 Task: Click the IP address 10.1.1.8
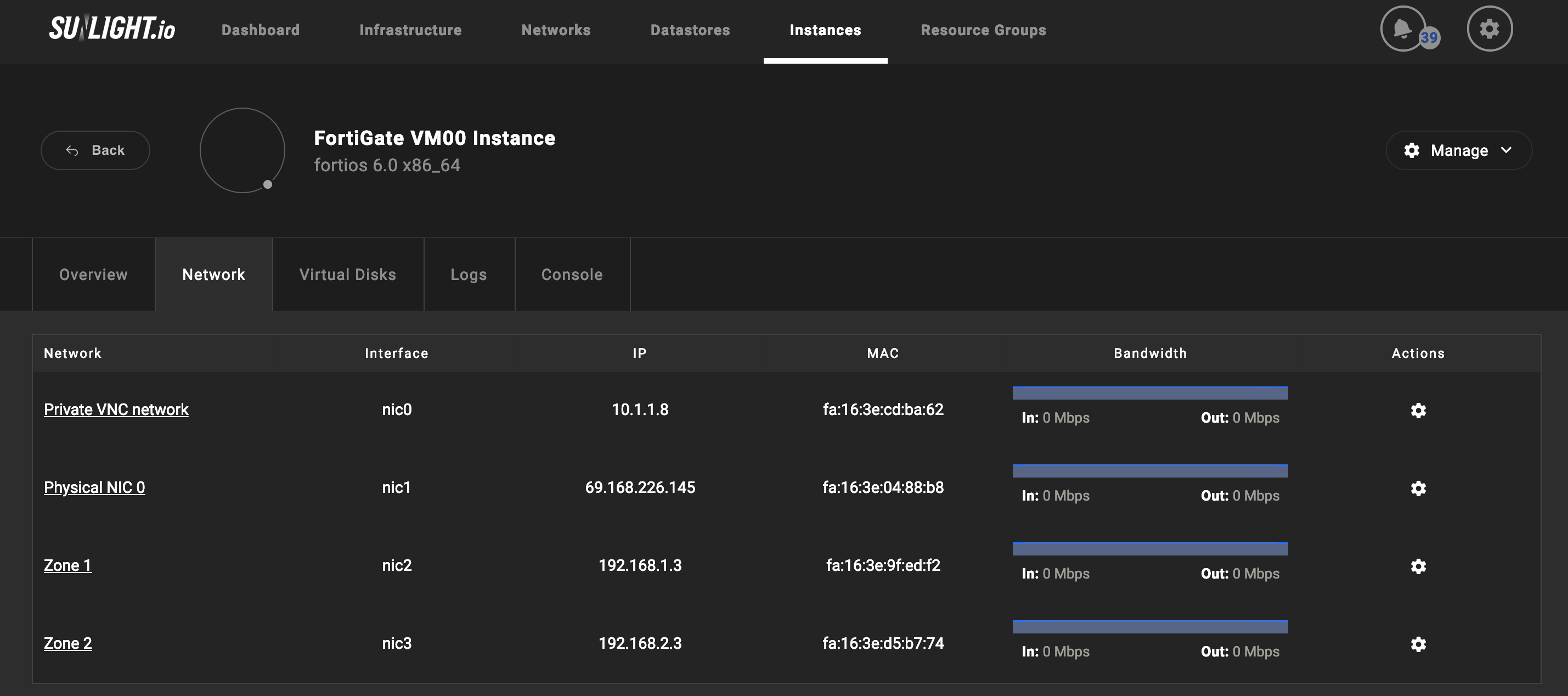coord(640,409)
